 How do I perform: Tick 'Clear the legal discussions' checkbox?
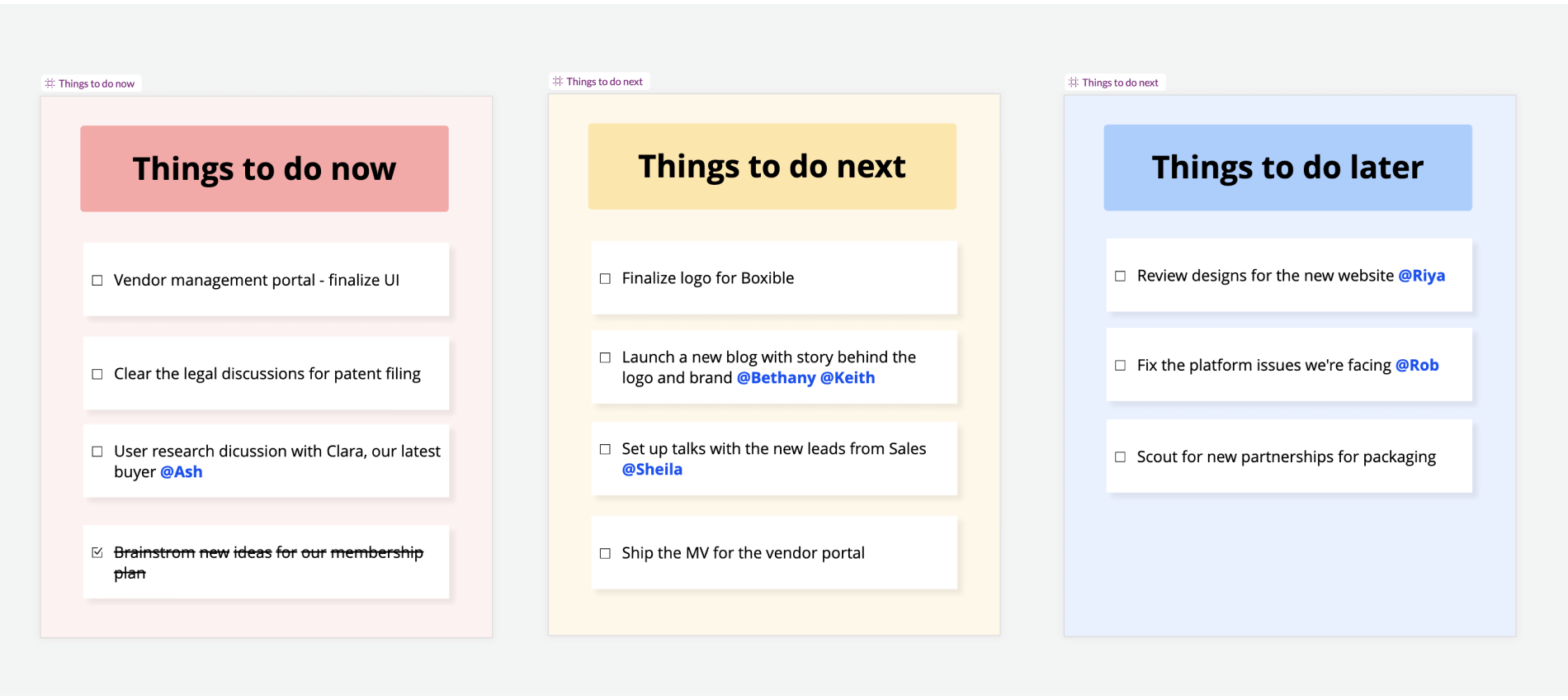click(97, 374)
